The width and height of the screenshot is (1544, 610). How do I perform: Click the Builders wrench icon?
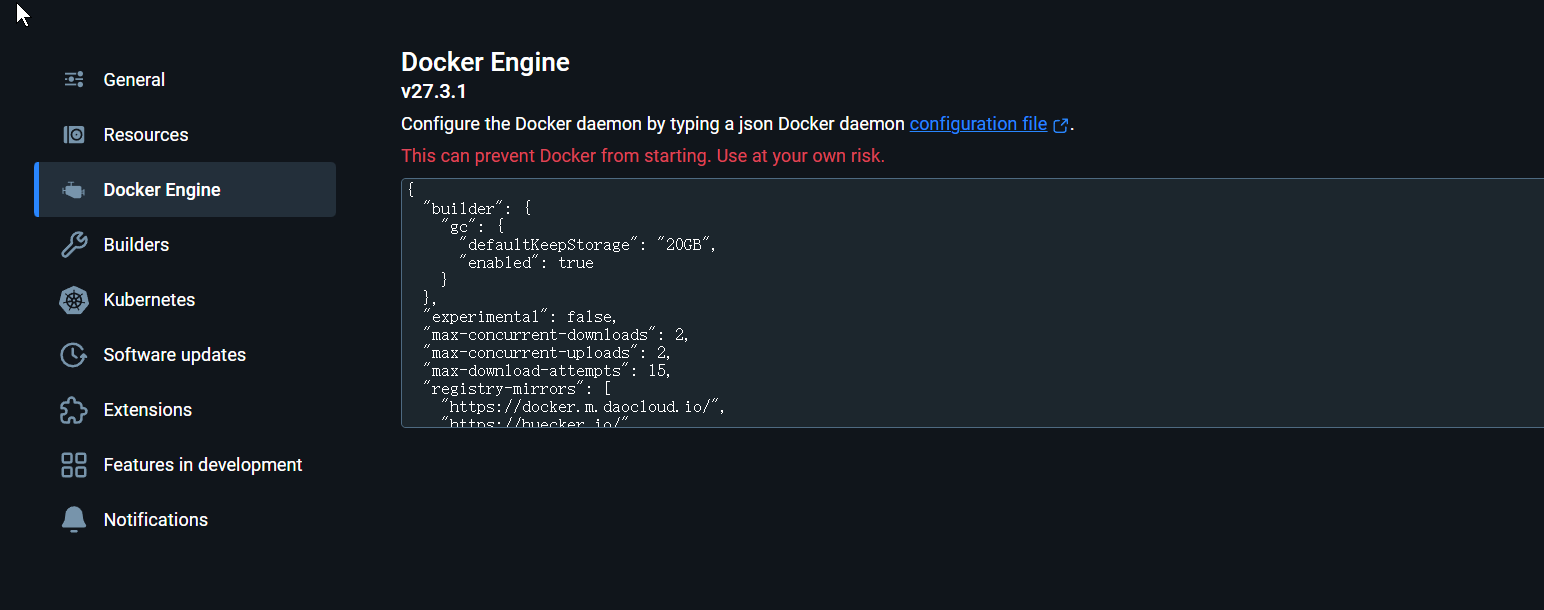pos(74,245)
